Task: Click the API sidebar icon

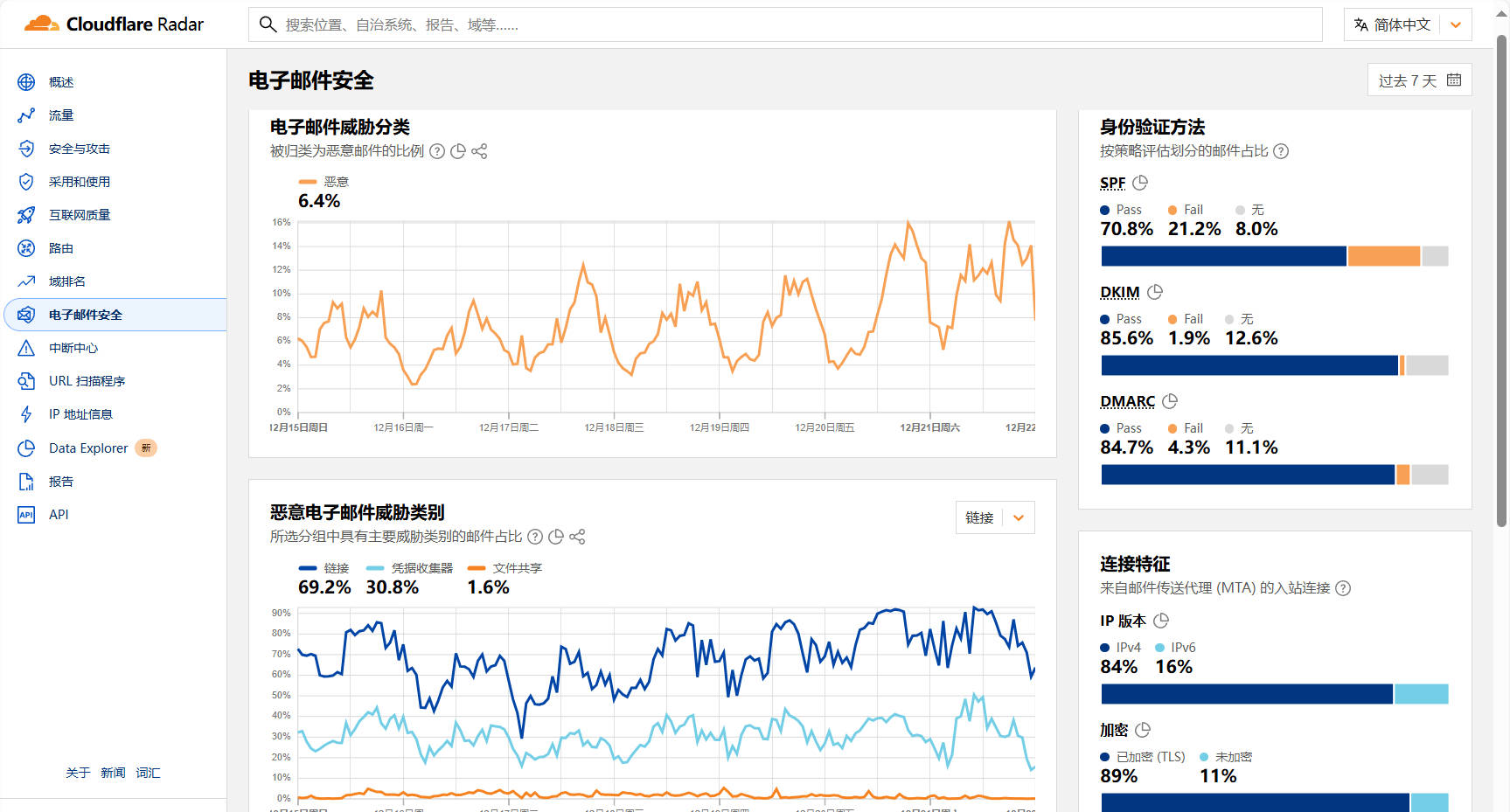Action: click(26, 515)
